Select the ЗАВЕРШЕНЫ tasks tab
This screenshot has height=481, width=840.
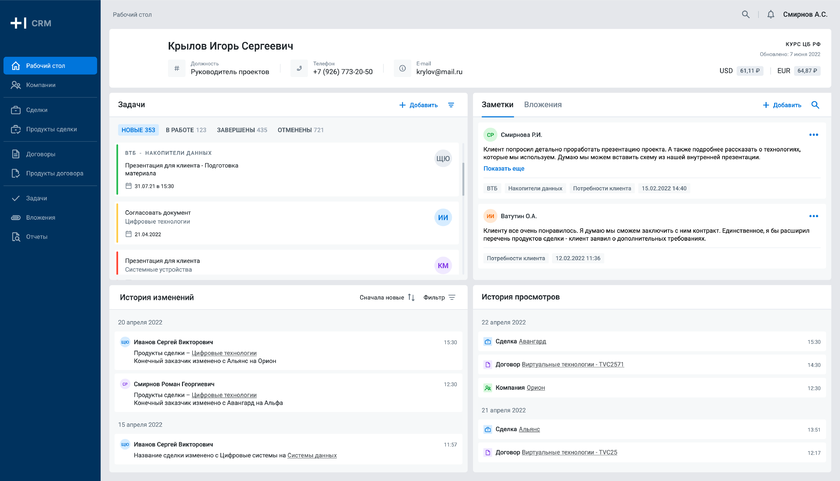pos(242,130)
